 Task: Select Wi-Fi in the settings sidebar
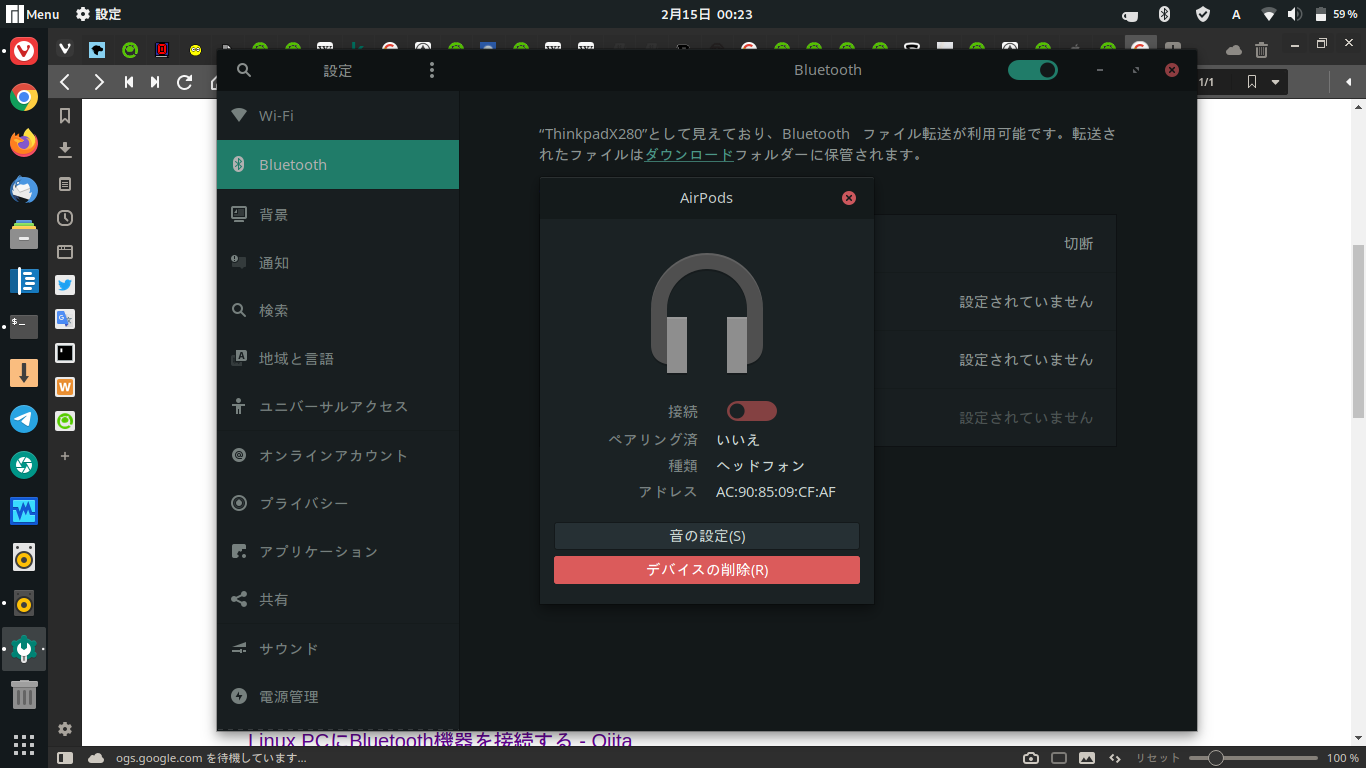[338, 116]
